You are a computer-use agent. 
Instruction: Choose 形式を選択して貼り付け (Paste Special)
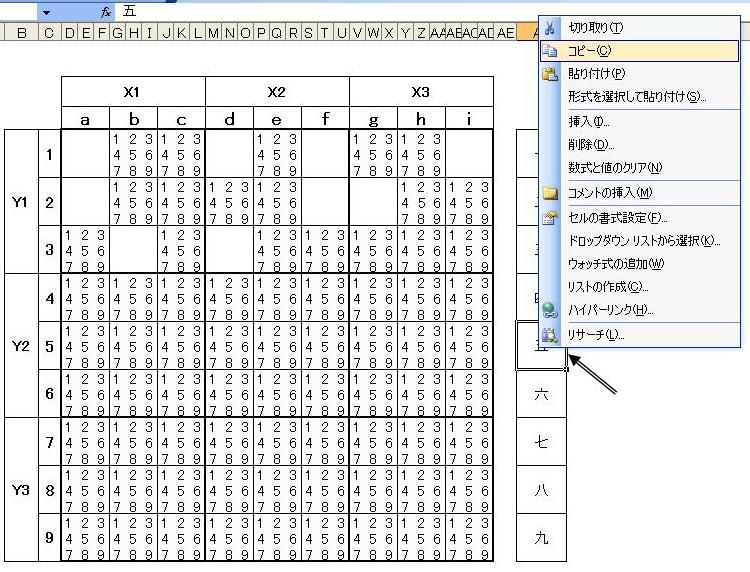(x=637, y=97)
